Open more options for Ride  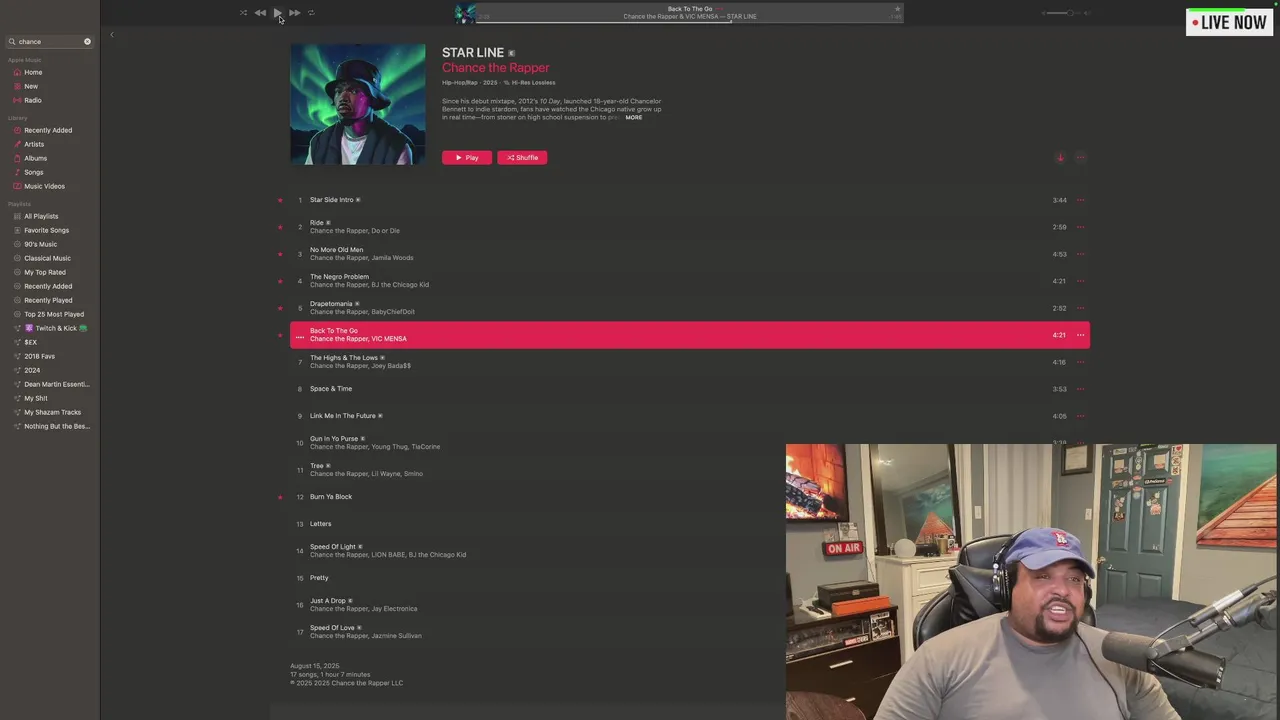1080,227
